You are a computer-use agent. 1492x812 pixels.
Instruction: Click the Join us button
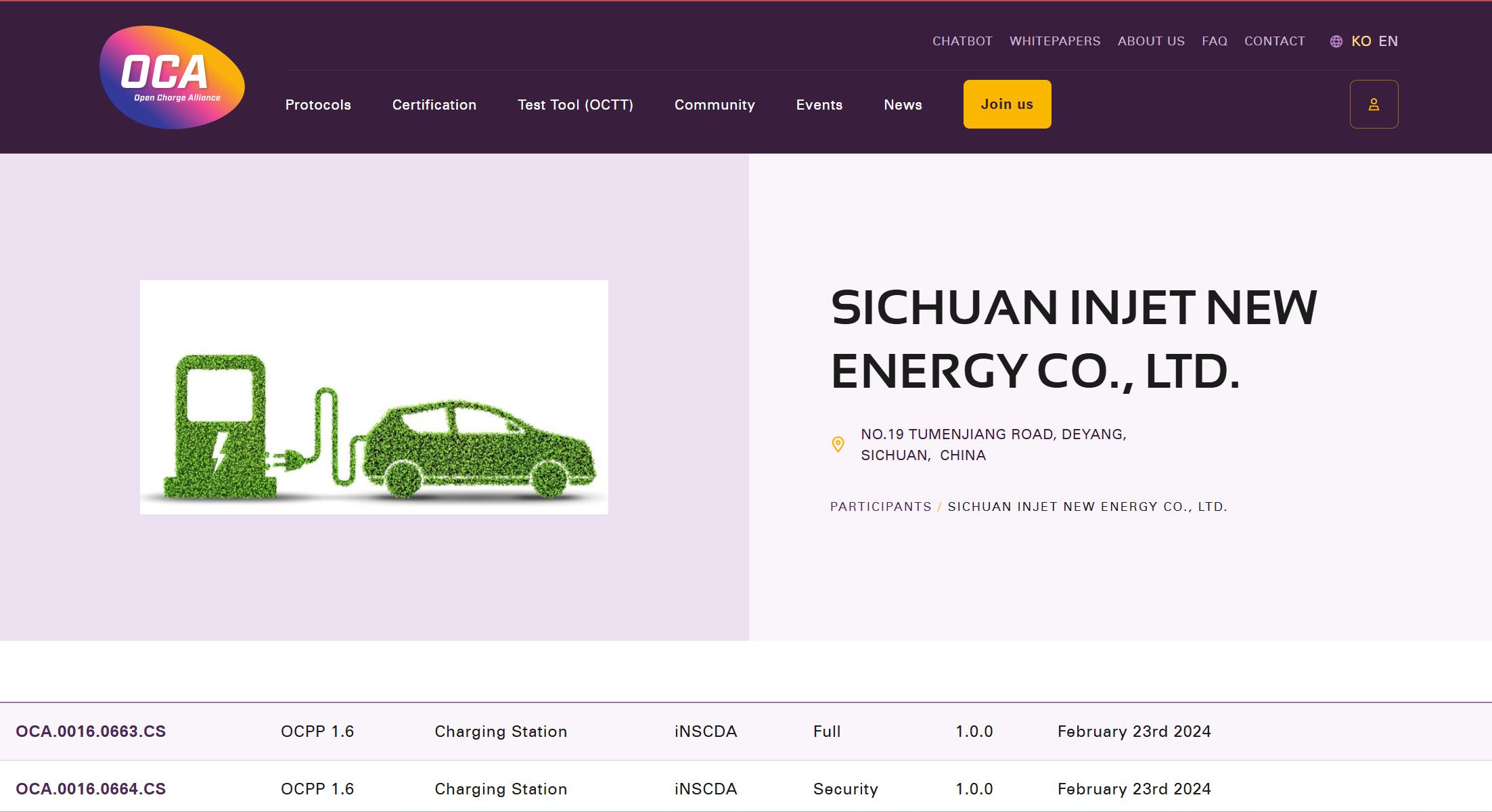[1008, 104]
